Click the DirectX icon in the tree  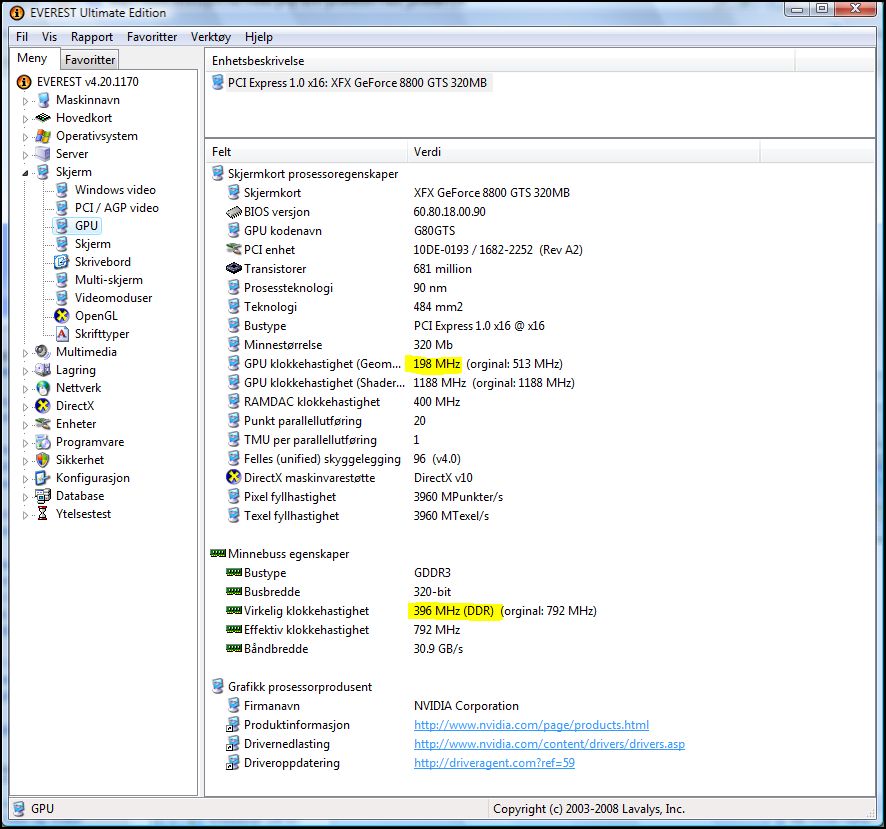[43, 406]
